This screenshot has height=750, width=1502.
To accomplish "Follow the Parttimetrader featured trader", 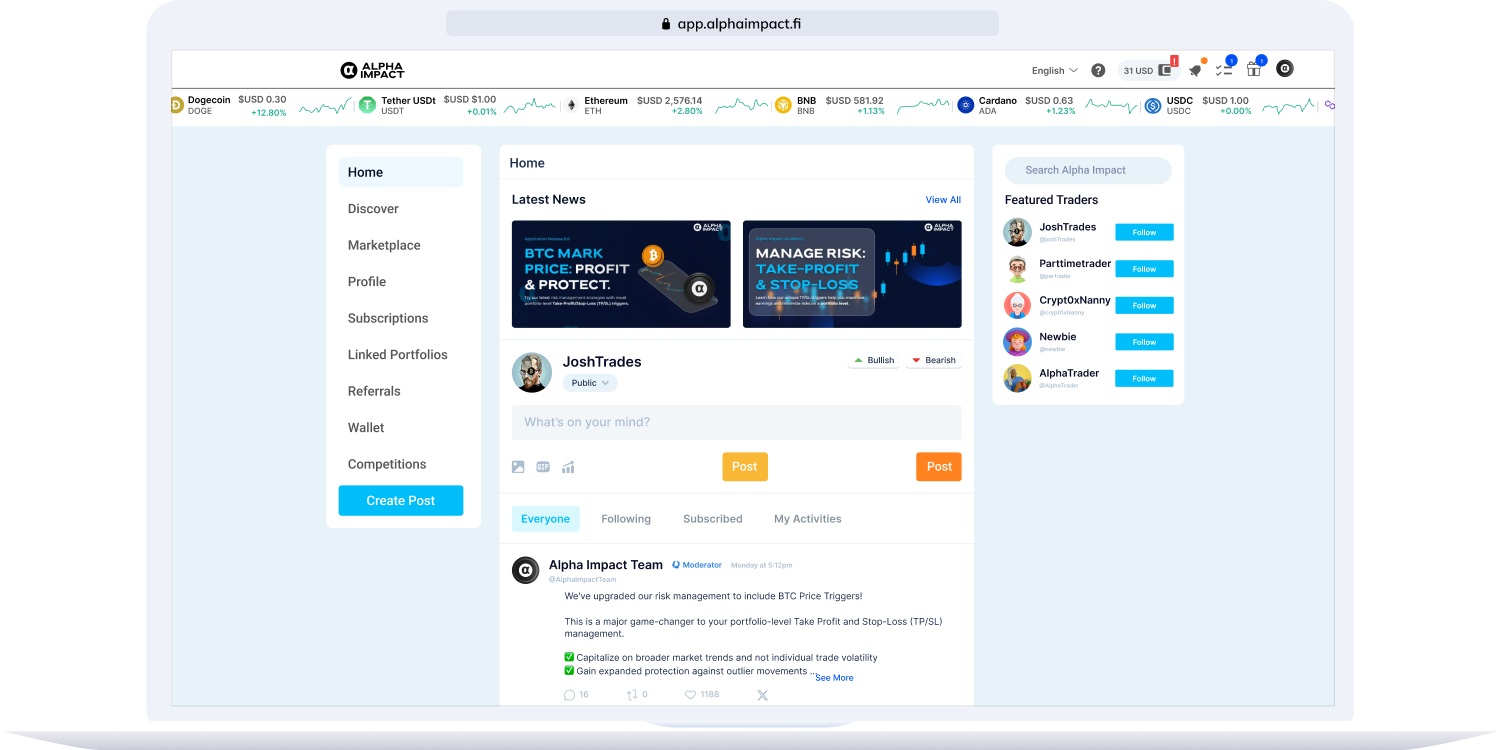I will (1144, 269).
